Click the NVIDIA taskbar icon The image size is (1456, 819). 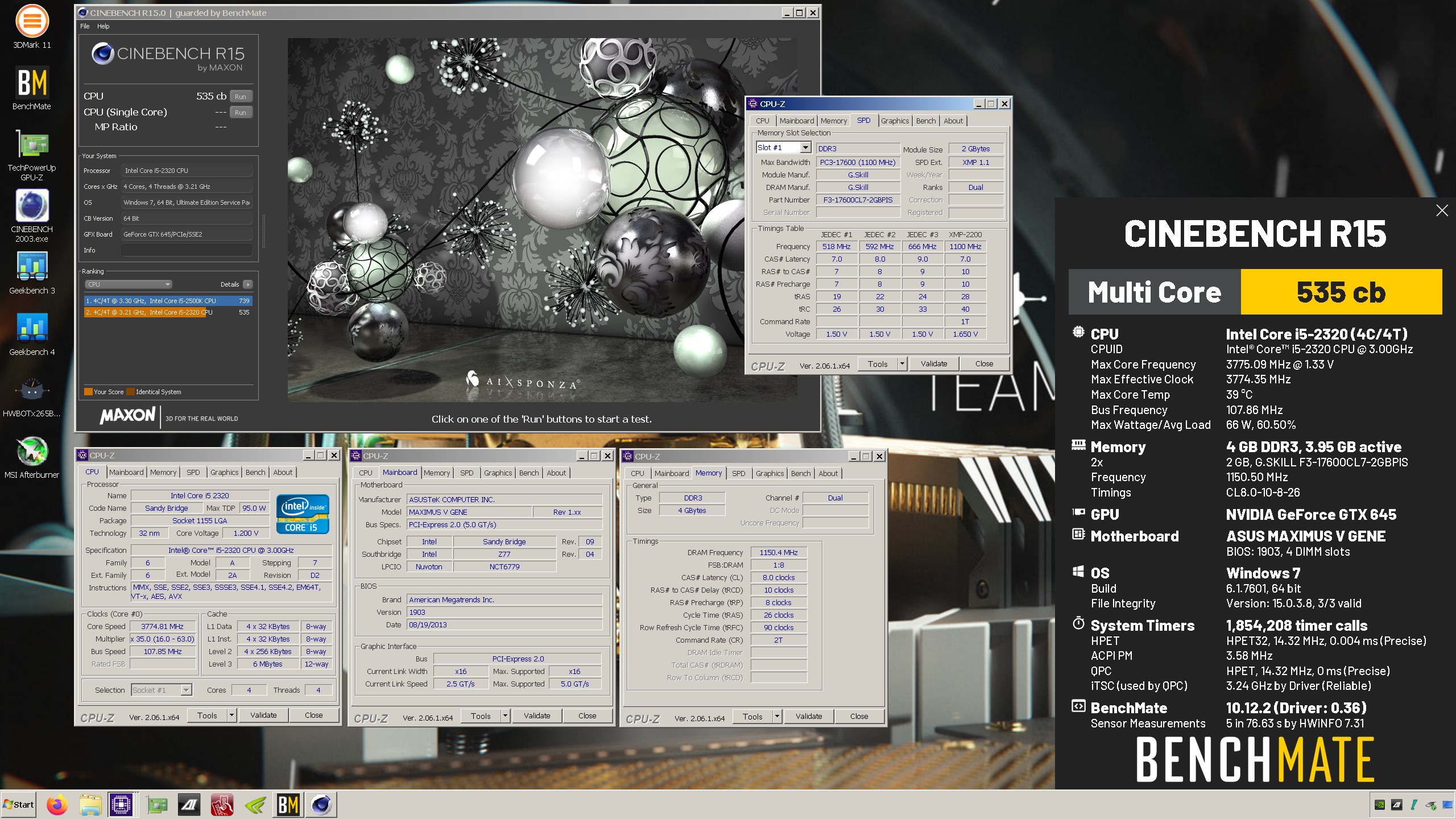255,805
